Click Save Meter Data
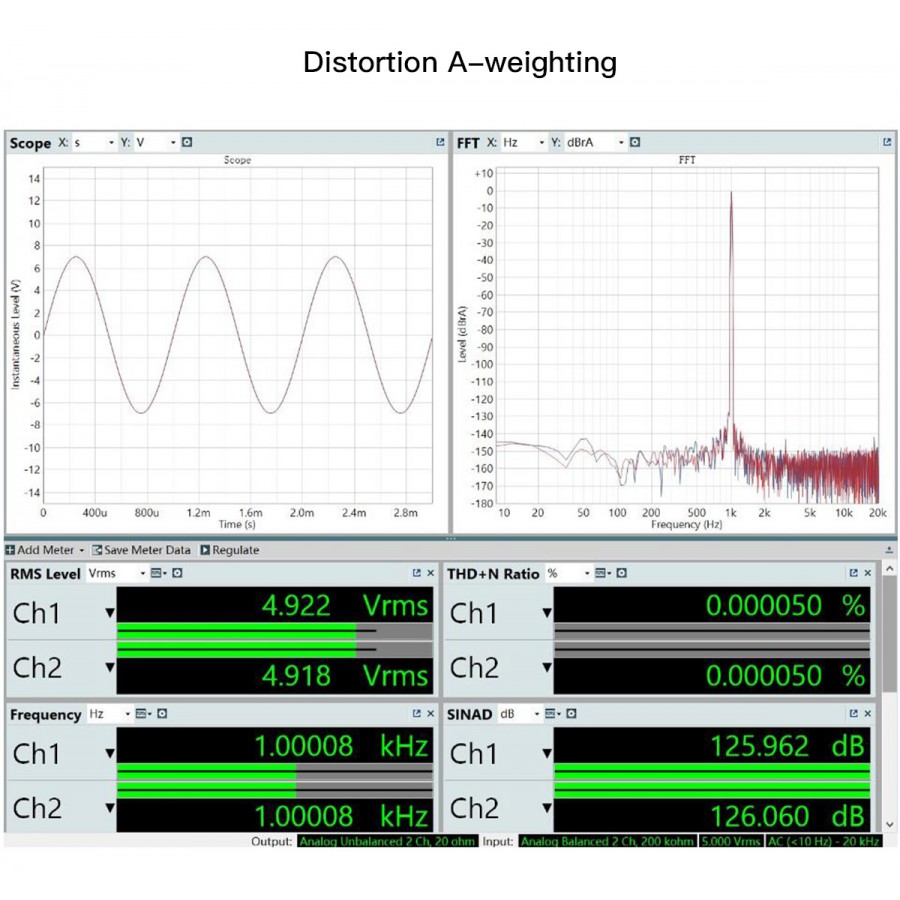 click(x=141, y=550)
